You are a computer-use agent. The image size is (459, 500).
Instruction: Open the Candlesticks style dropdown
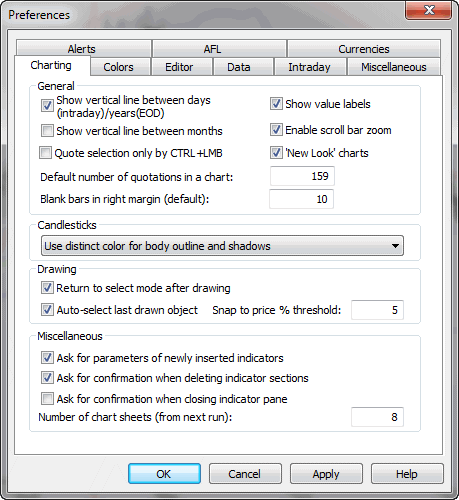[x=222, y=246]
